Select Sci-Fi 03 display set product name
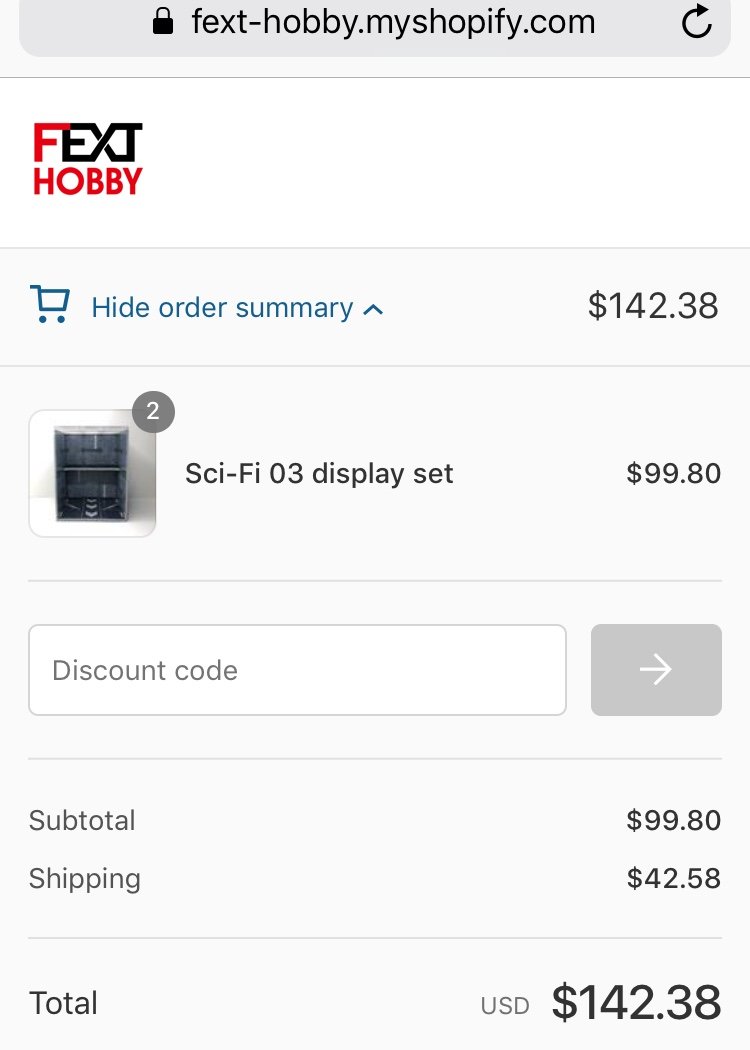The height and width of the screenshot is (1050, 750). point(319,473)
